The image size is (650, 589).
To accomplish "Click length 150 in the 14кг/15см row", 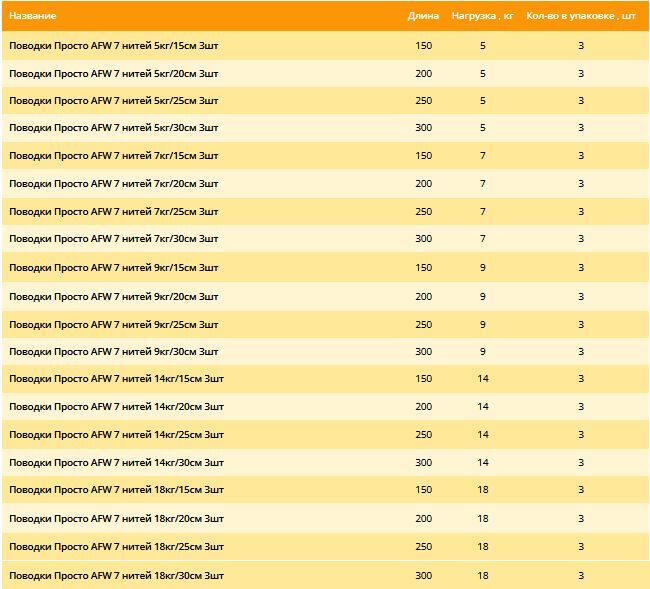I will point(424,379).
